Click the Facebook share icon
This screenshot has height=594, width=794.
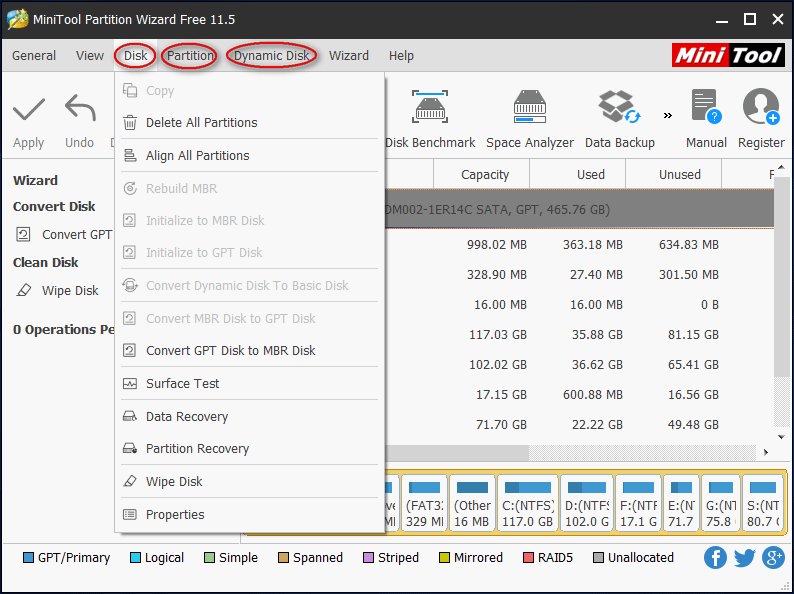pos(716,558)
